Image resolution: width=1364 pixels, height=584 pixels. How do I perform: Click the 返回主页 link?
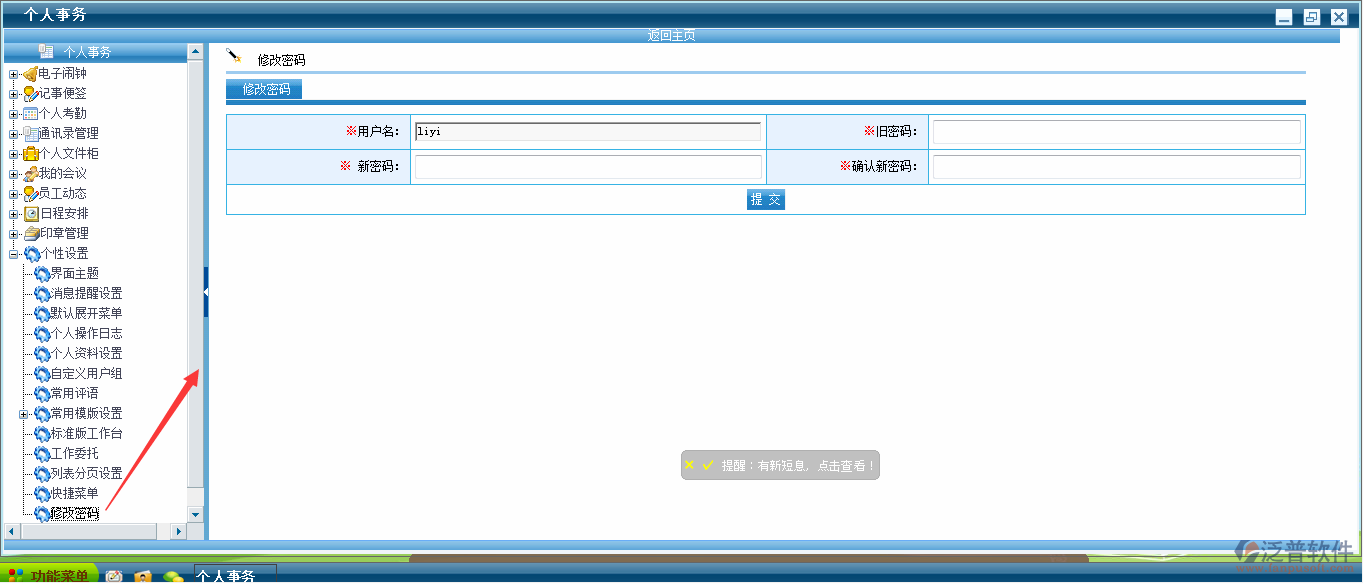pyautogui.click(x=671, y=35)
